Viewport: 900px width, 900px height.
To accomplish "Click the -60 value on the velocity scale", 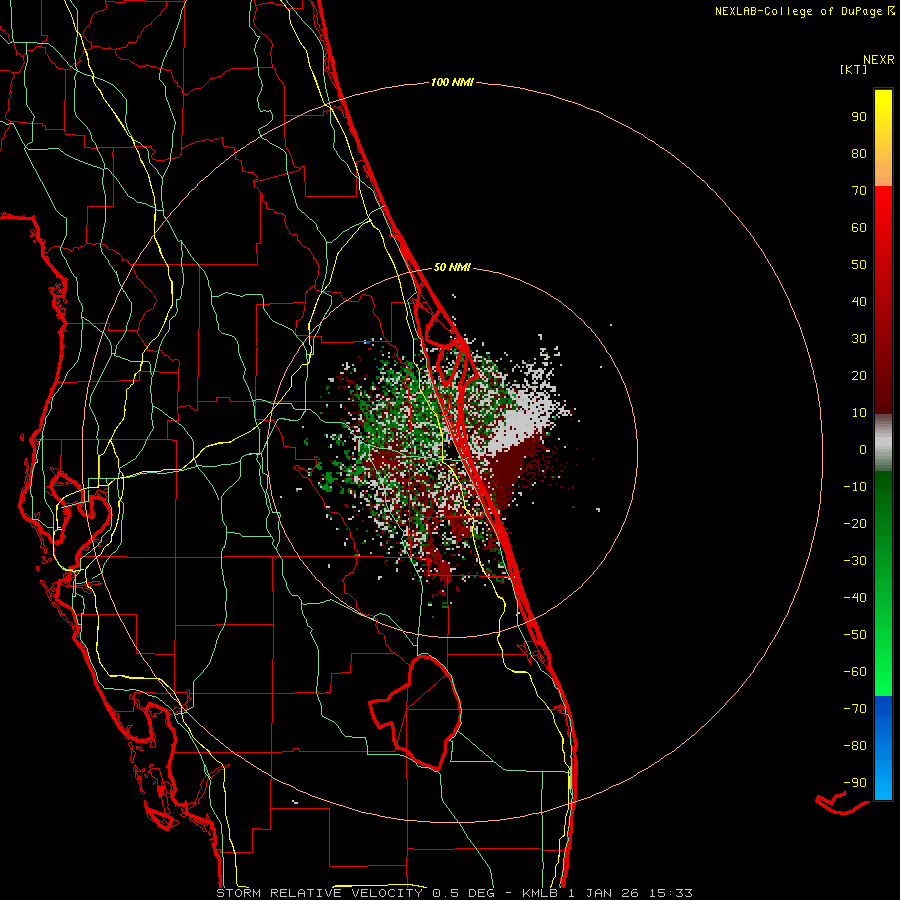I will coord(855,672).
